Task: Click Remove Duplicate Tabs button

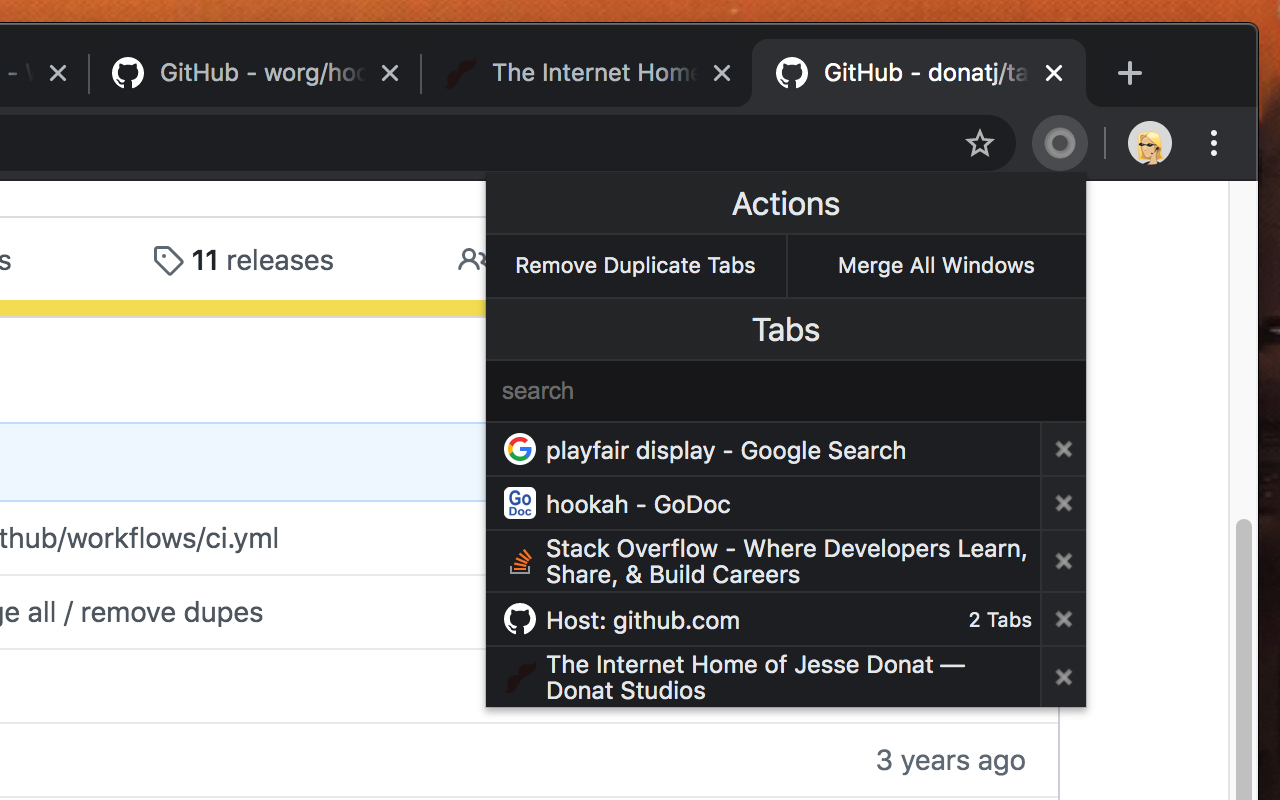Action: [636, 266]
